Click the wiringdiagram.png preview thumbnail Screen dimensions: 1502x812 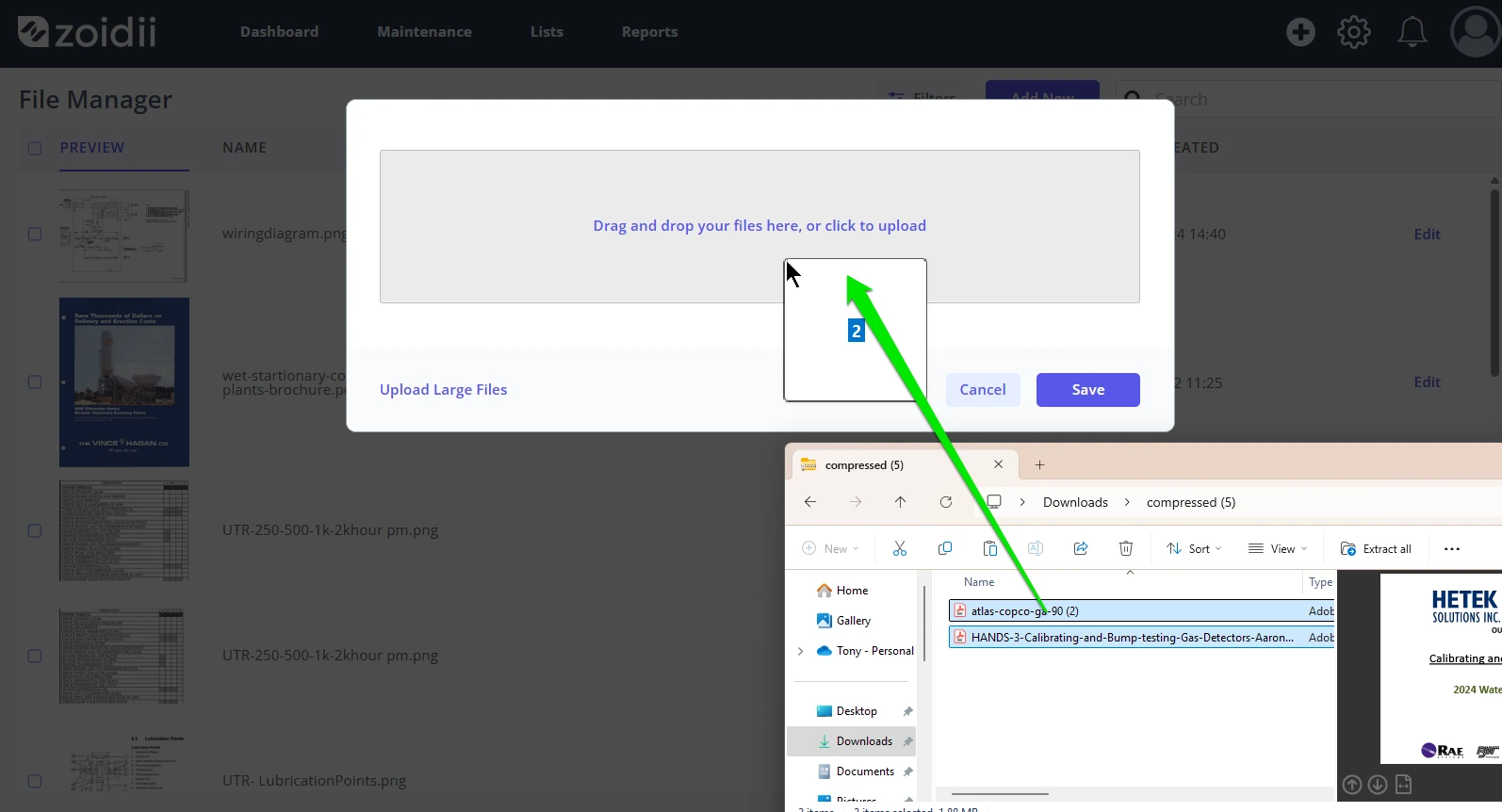click(123, 235)
